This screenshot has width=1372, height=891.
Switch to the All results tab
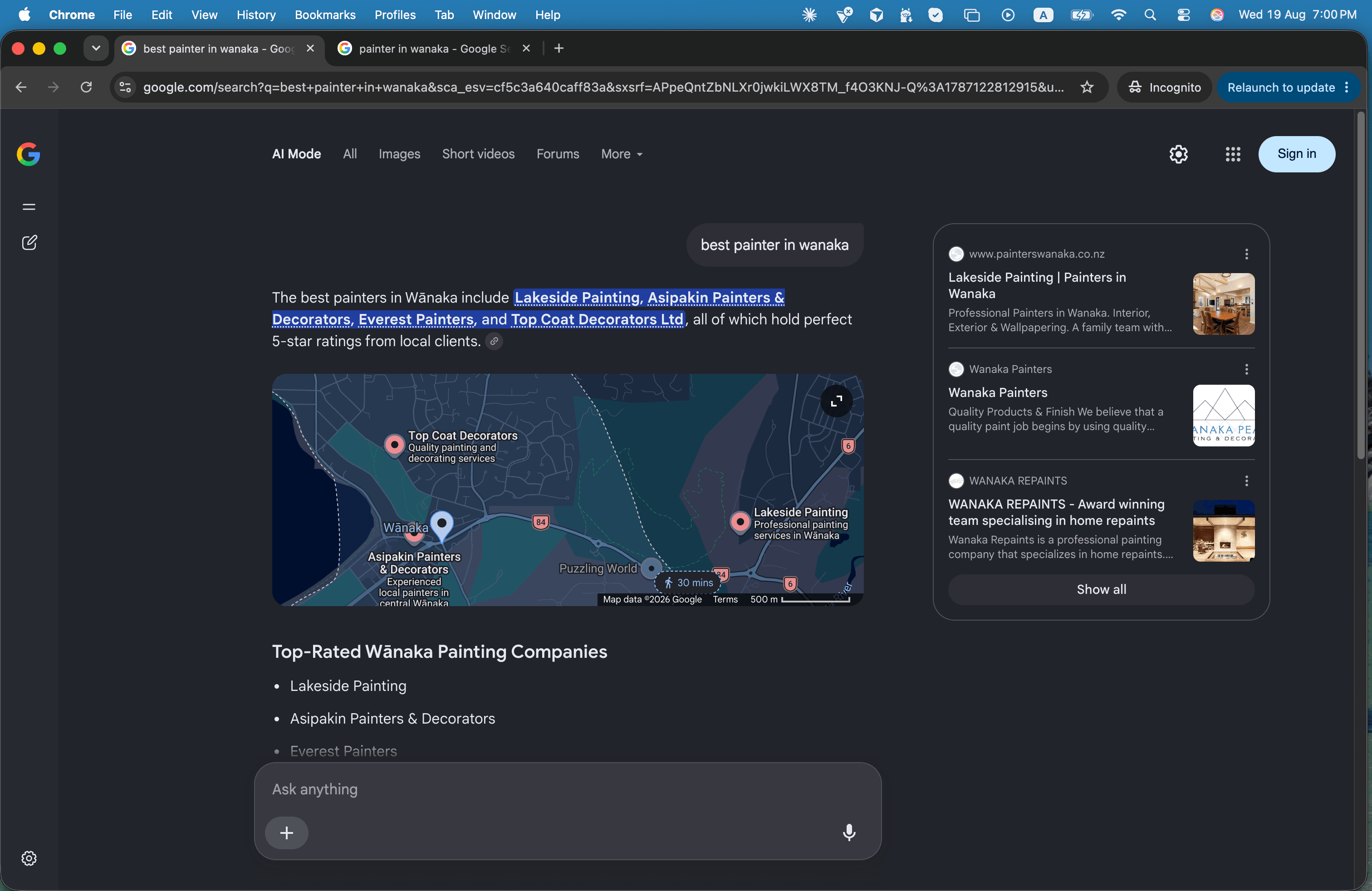350,154
